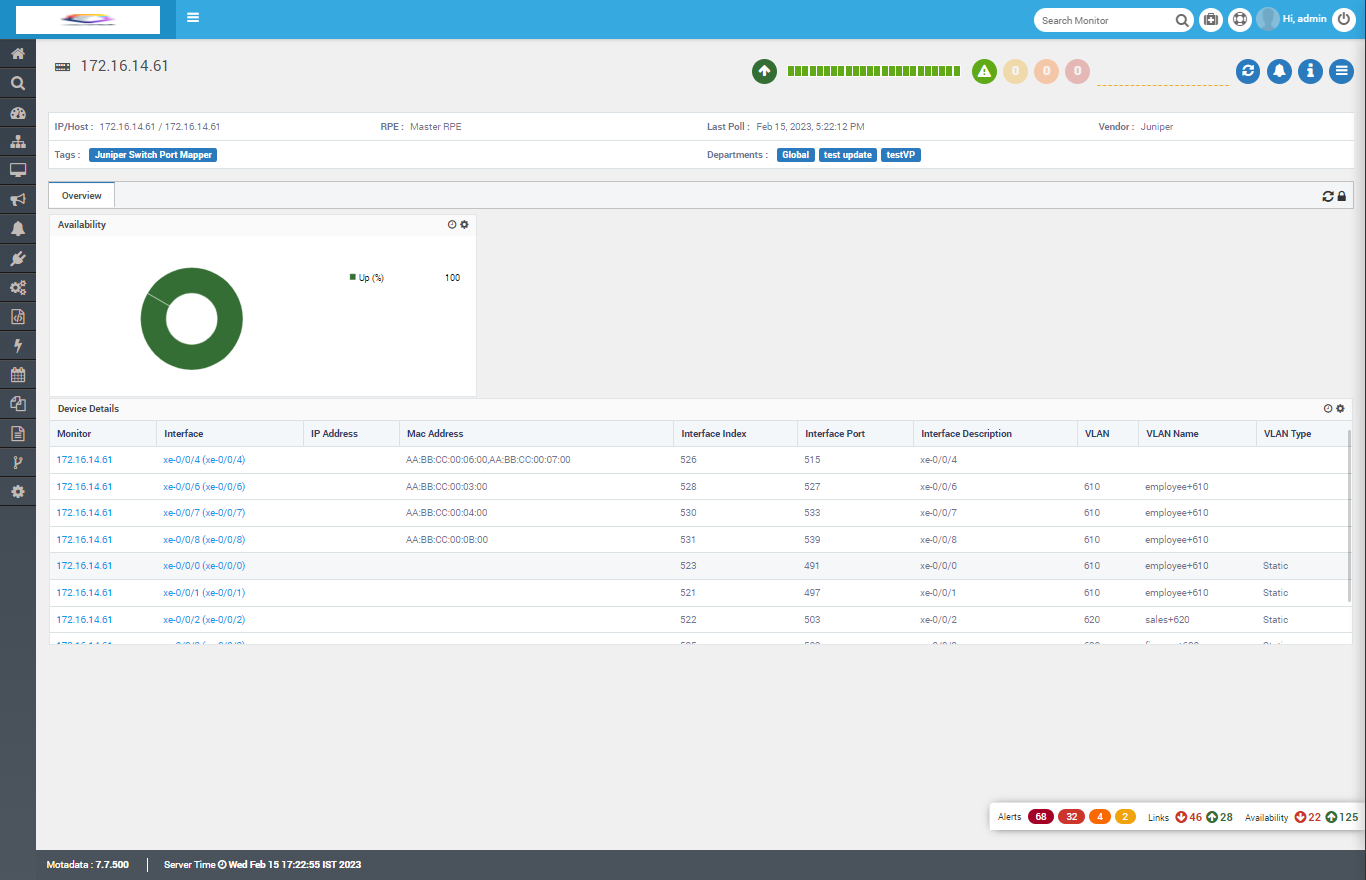Viewport: 1366px width, 880px height.
Task: Open the copy documents icon in sidebar
Action: click(x=18, y=404)
